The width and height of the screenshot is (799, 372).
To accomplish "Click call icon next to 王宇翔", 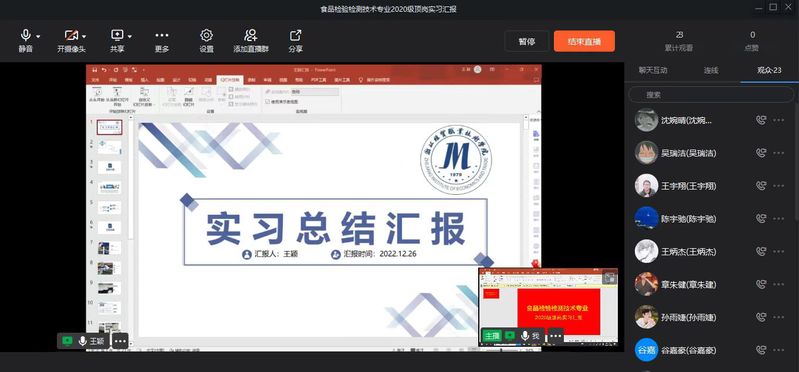I will [x=761, y=186].
